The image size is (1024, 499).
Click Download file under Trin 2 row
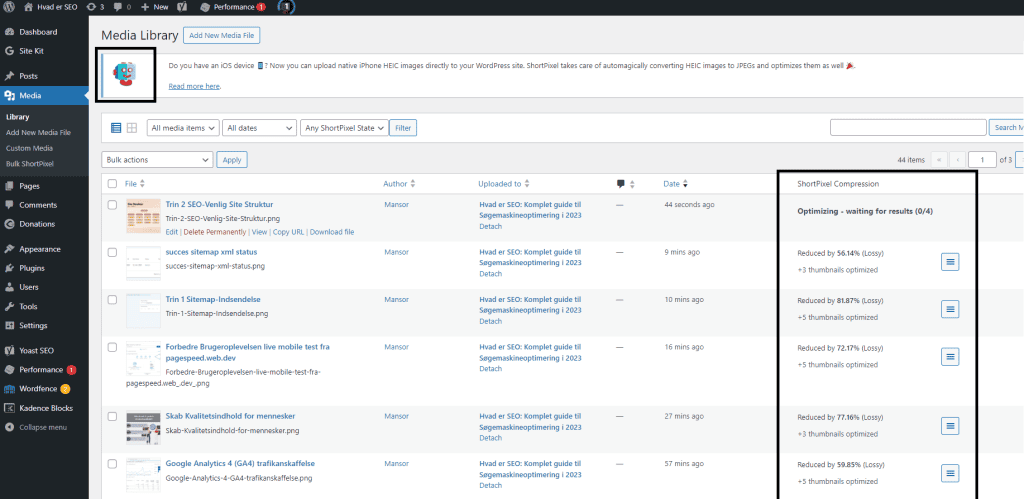pyautogui.click(x=332, y=232)
